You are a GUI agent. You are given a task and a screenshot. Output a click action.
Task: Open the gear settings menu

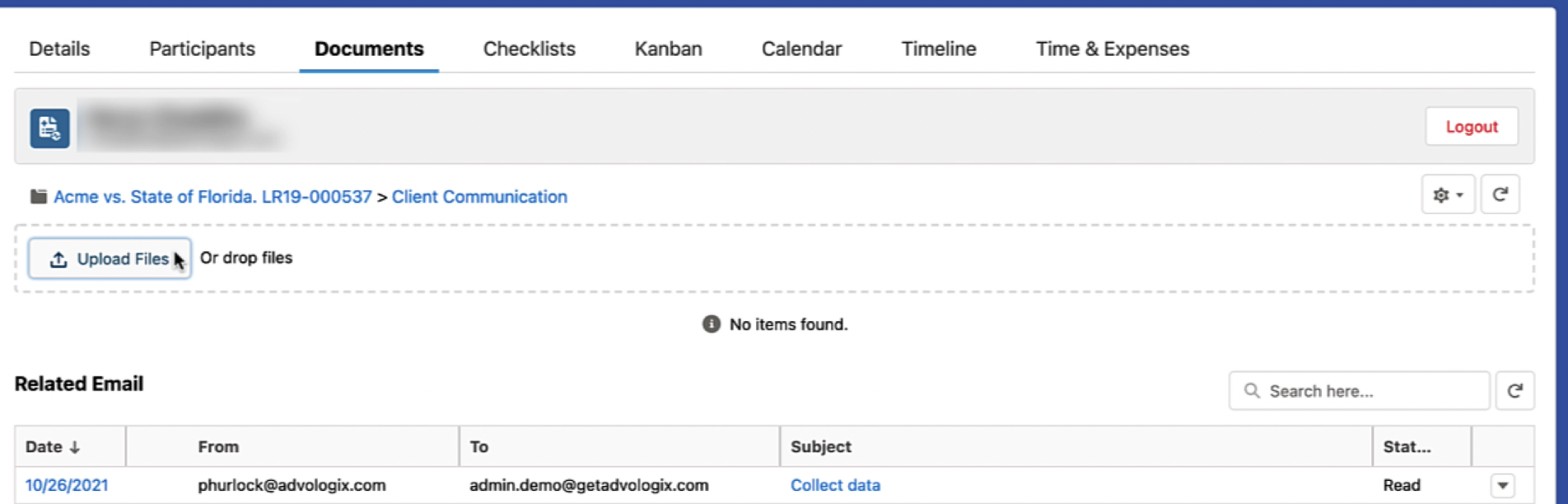1447,195
